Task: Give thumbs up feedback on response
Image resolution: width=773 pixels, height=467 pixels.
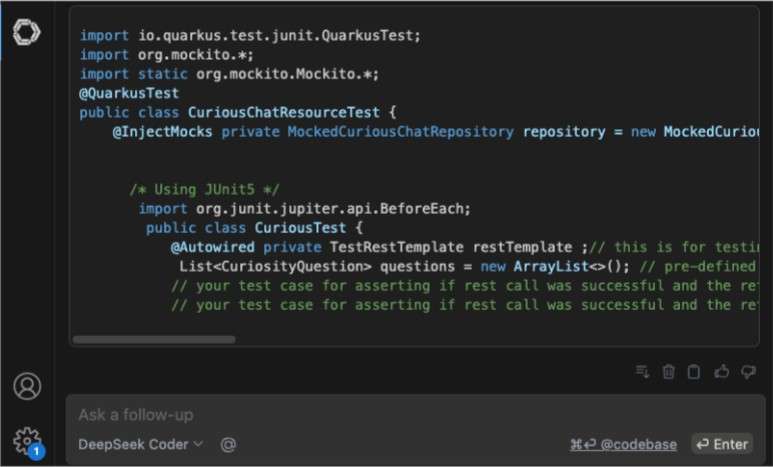Action: tap(722, 371)
